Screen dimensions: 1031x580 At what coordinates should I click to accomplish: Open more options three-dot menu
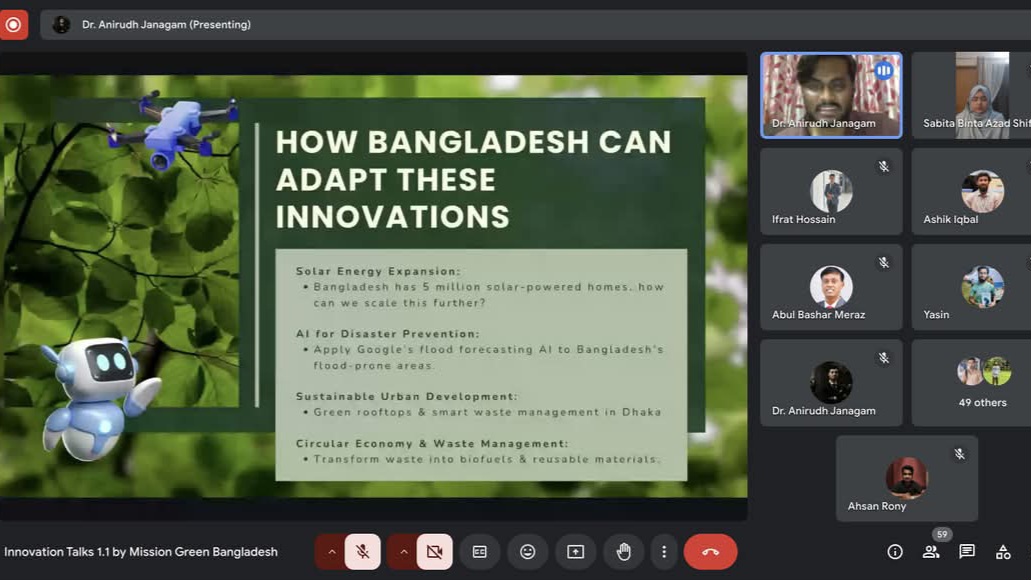664,552
